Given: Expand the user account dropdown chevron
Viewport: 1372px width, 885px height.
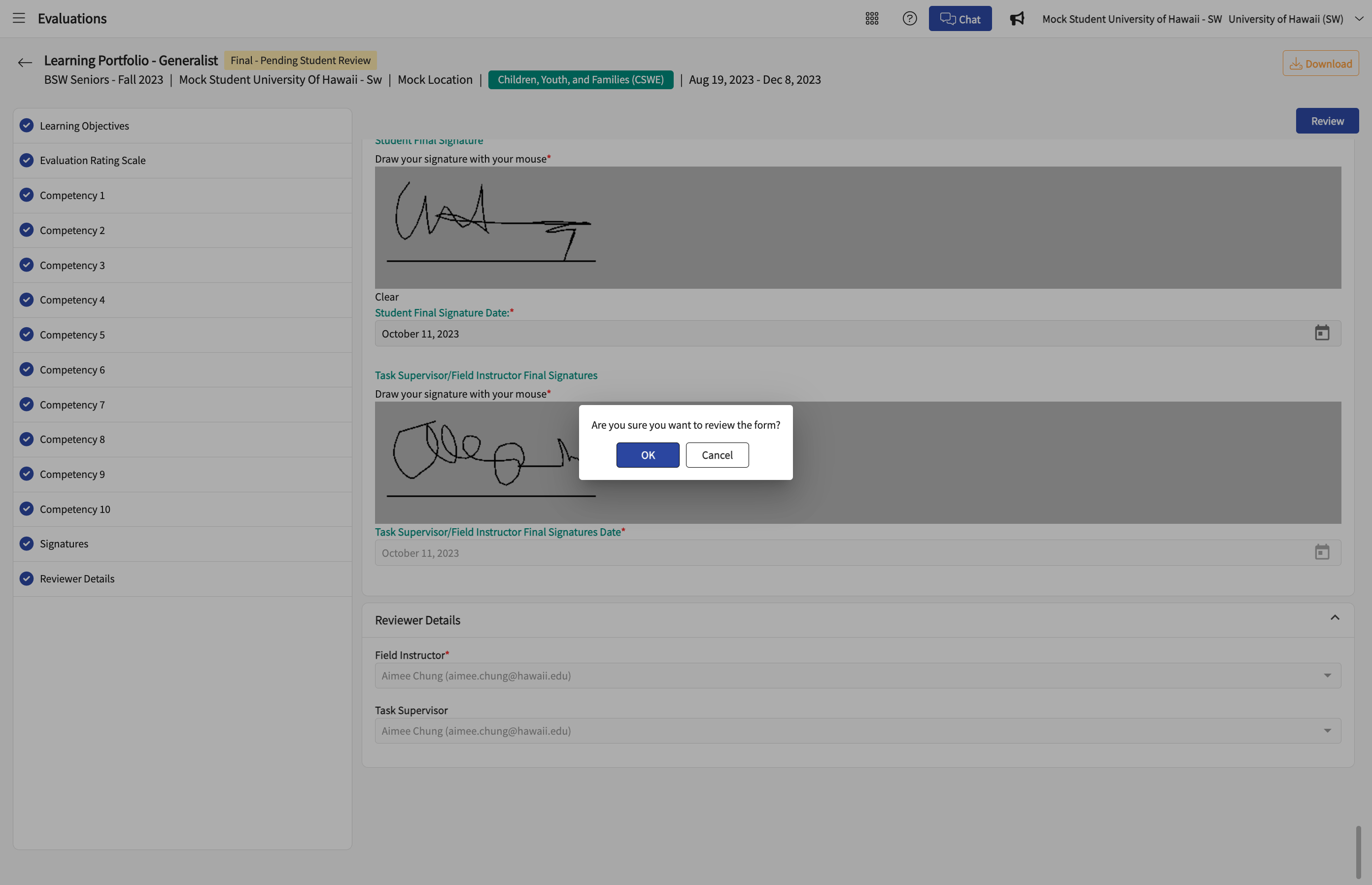Looking at the screenshot, I should pyautogui.click(x=1359, y=18).
